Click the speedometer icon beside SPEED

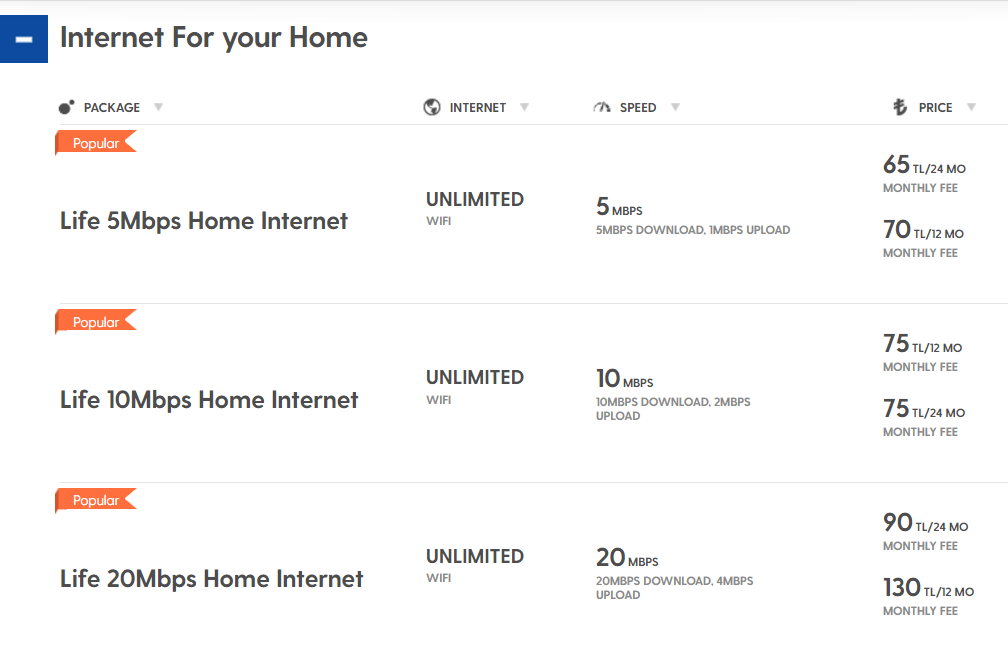point(602,107)
